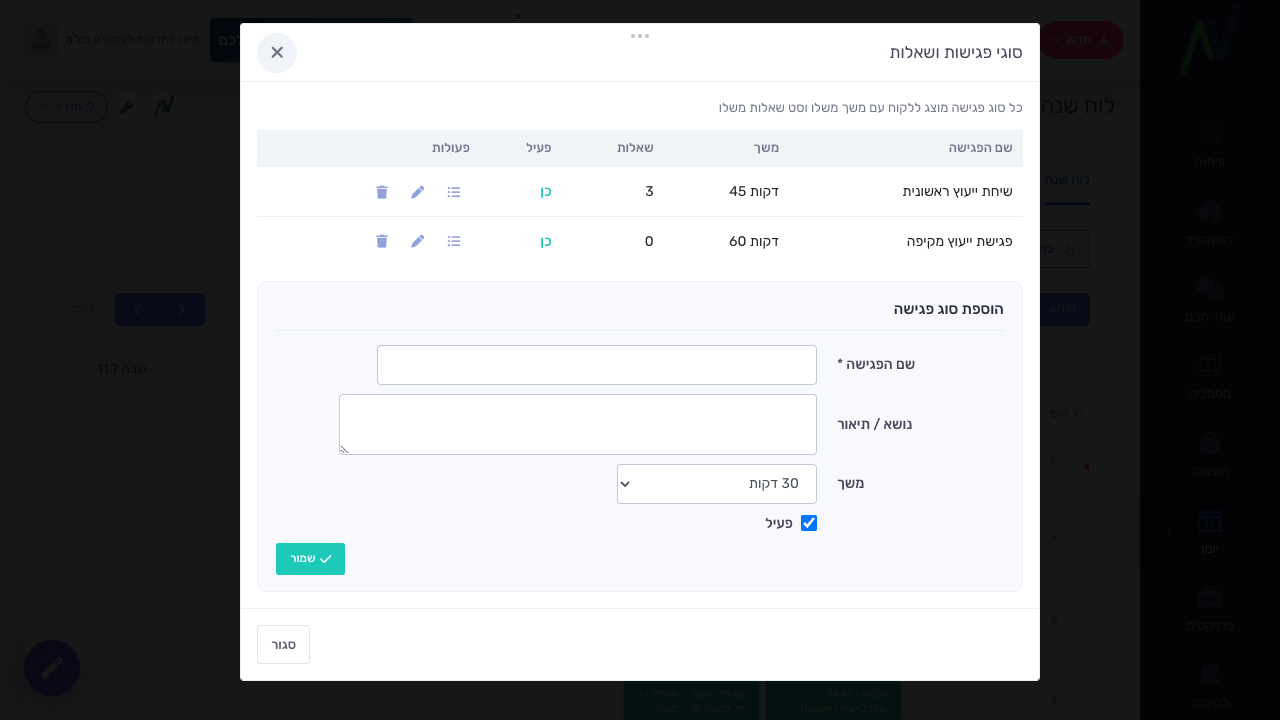Open questions list for פגישת ייעוץ מקיפה

[x=454, y=241]
